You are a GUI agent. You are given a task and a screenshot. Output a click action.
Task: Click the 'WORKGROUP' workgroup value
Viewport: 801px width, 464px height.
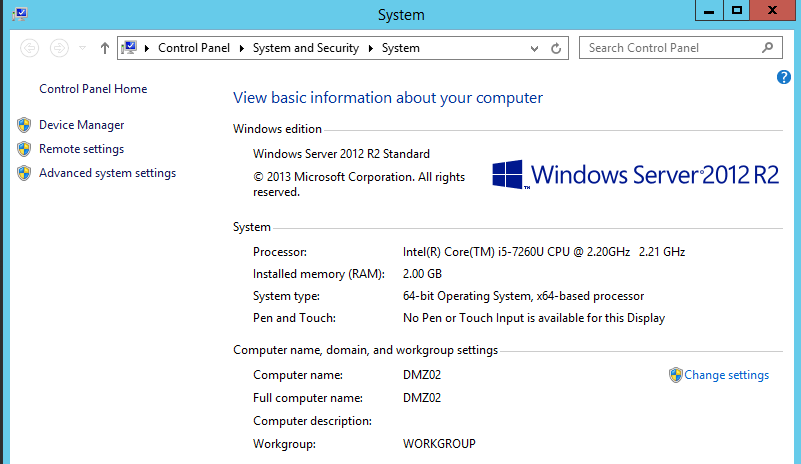click(439, 444)
